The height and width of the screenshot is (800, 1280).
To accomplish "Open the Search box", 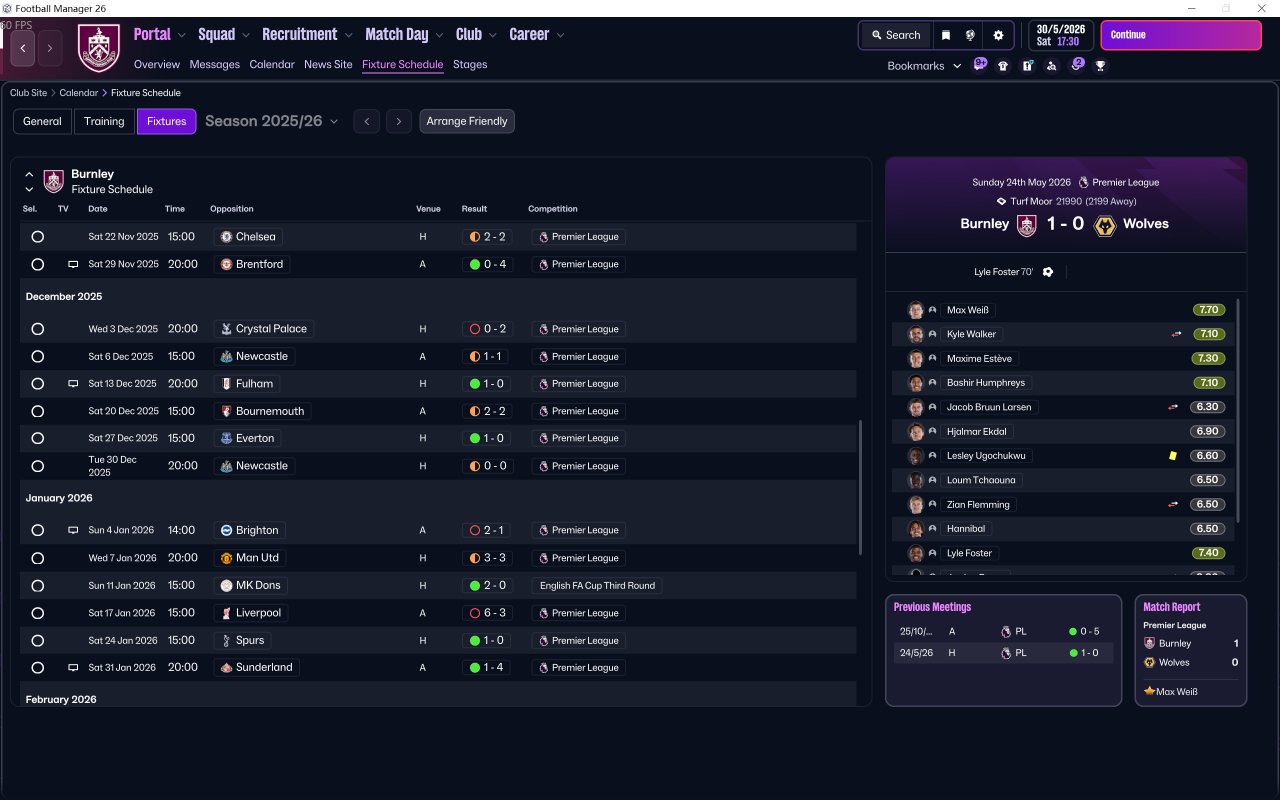I will 896,35.
